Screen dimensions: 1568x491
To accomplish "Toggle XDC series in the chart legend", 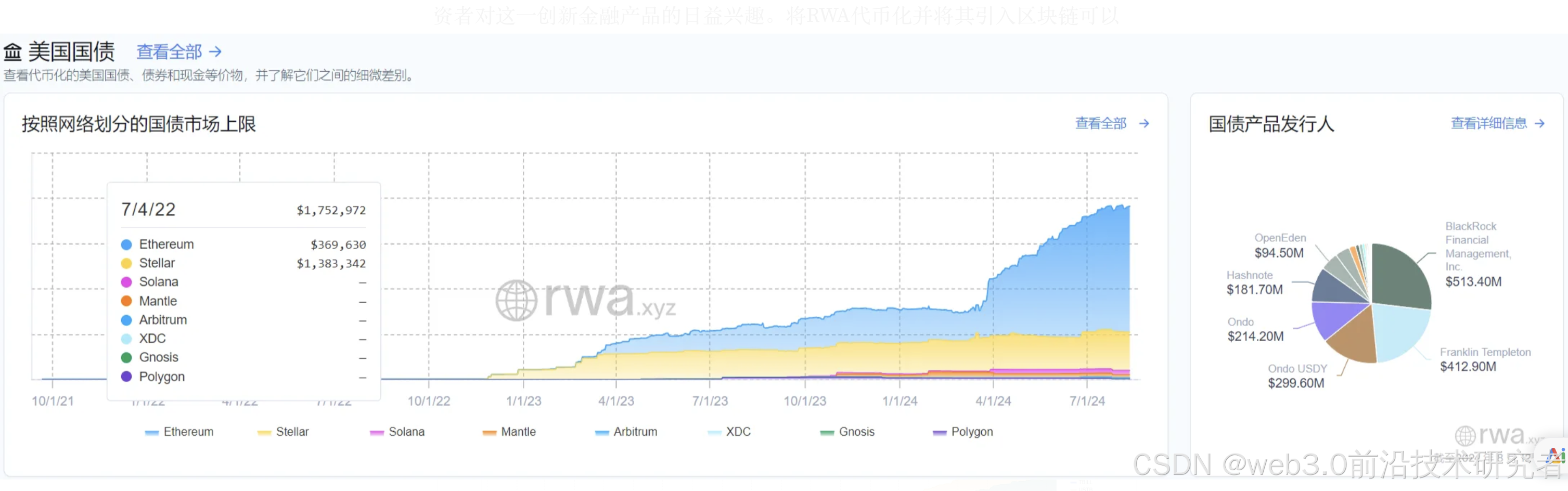I will point(729,432).
